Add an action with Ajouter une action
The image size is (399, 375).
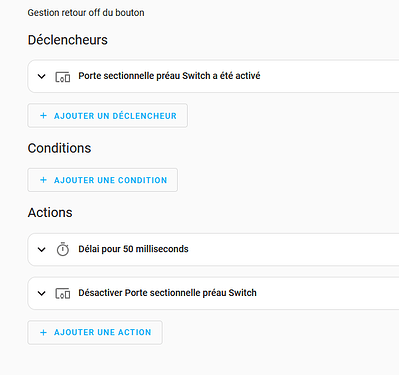[x=95, y=332]
